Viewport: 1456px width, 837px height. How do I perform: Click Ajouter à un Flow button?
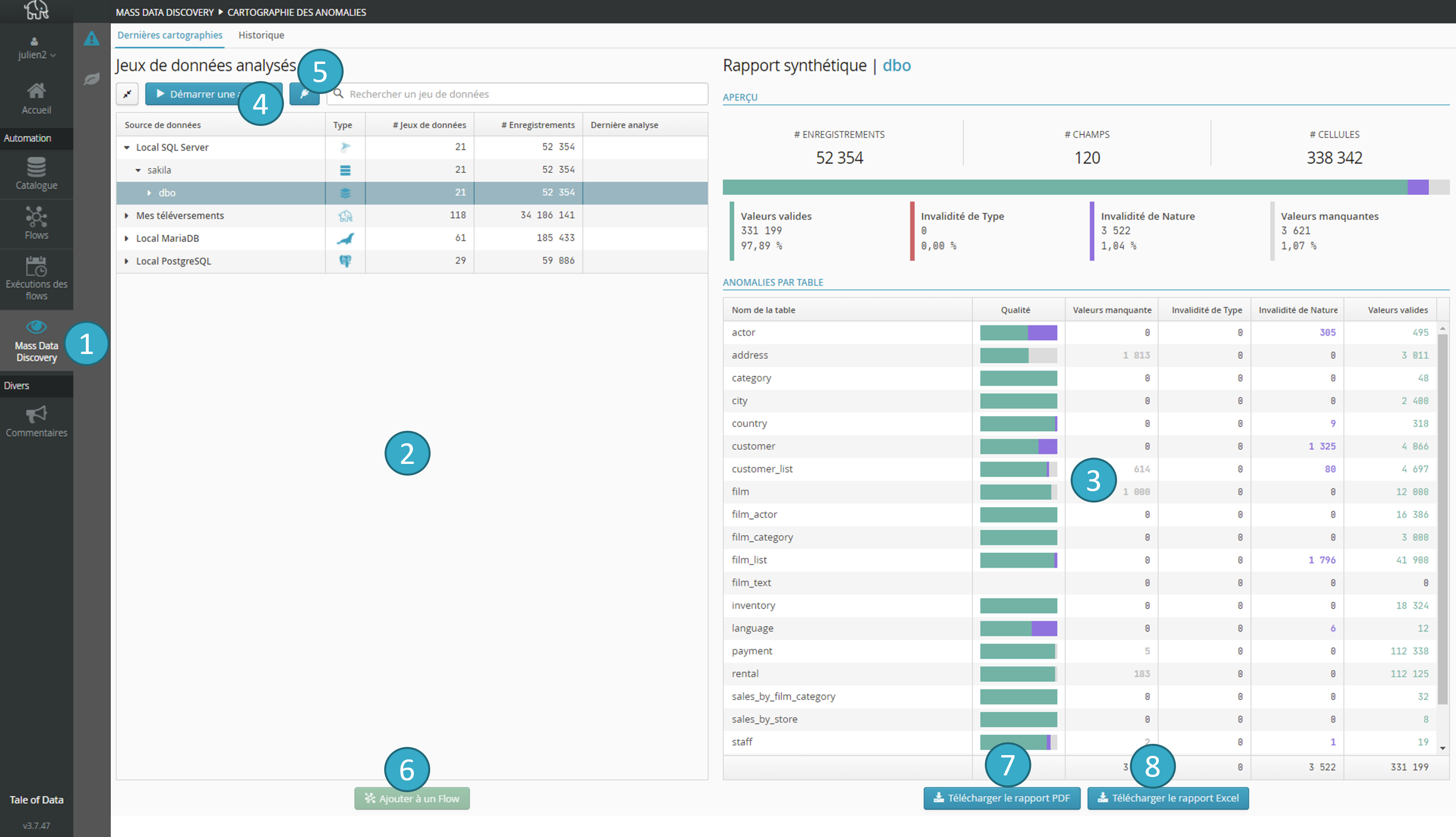coord(412,798)
